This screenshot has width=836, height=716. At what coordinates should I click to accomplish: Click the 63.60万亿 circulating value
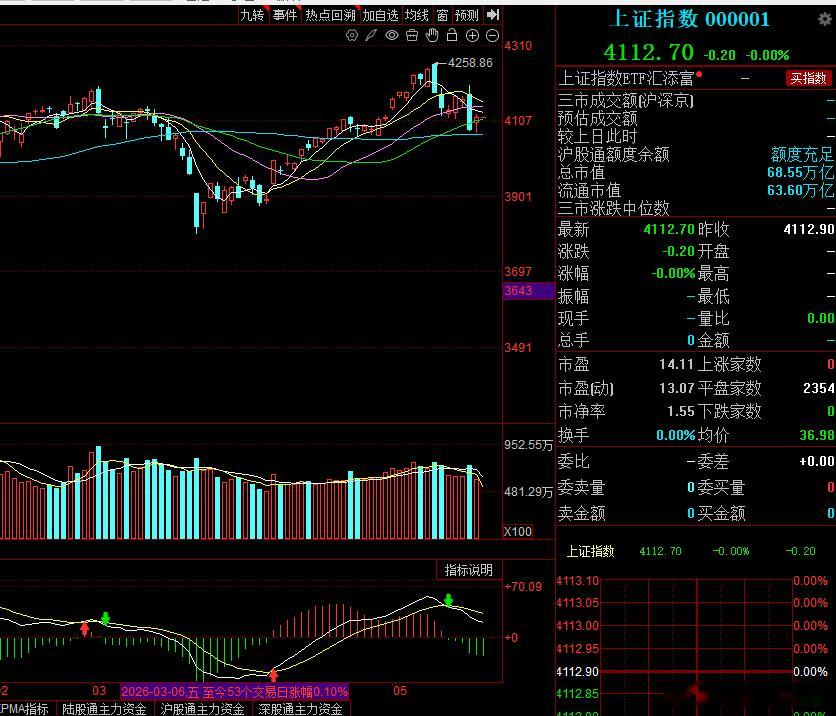click(x=800, y=190)
